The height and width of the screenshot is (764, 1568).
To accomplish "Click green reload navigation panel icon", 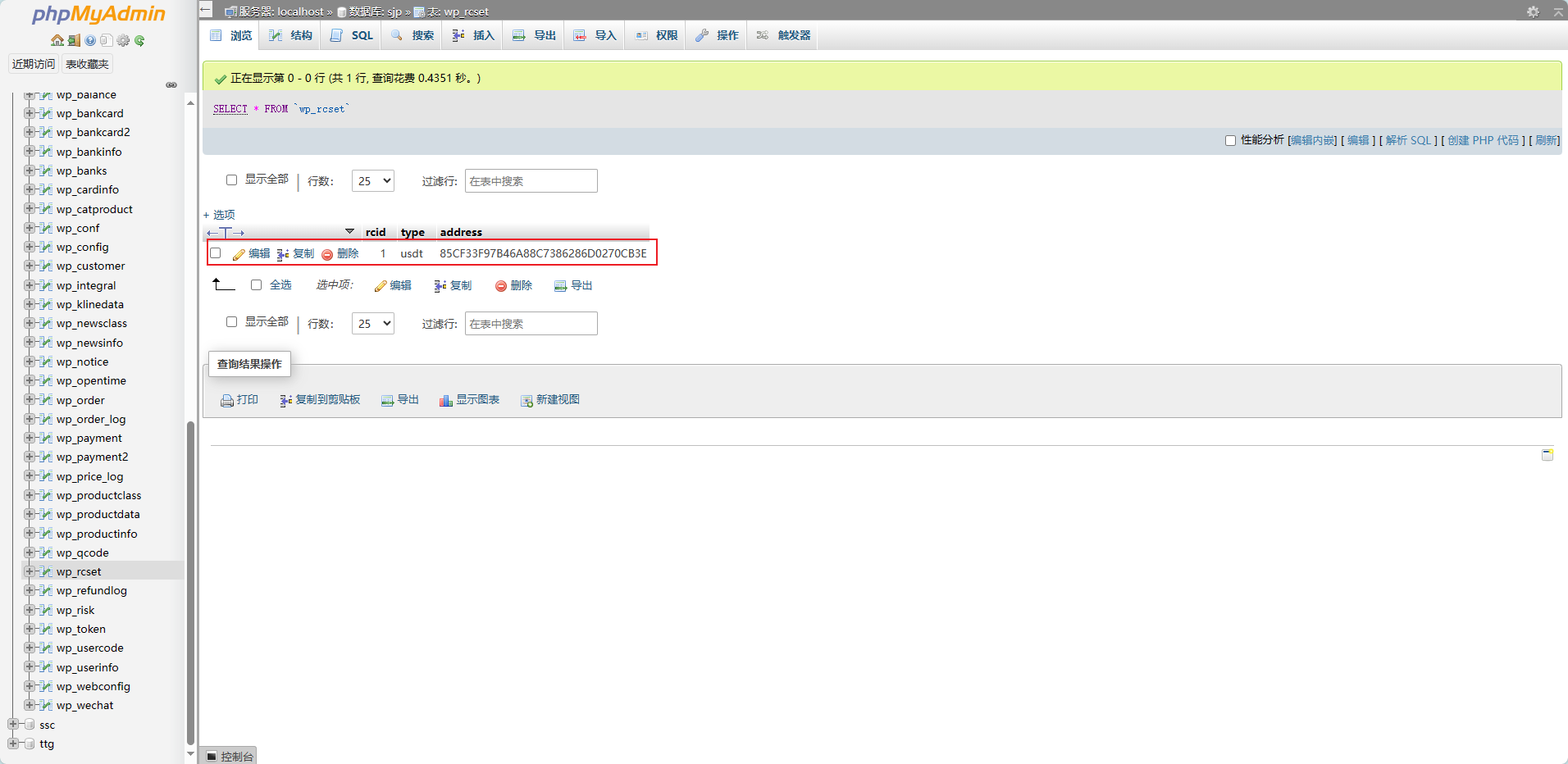I will [x=139, y=40].
